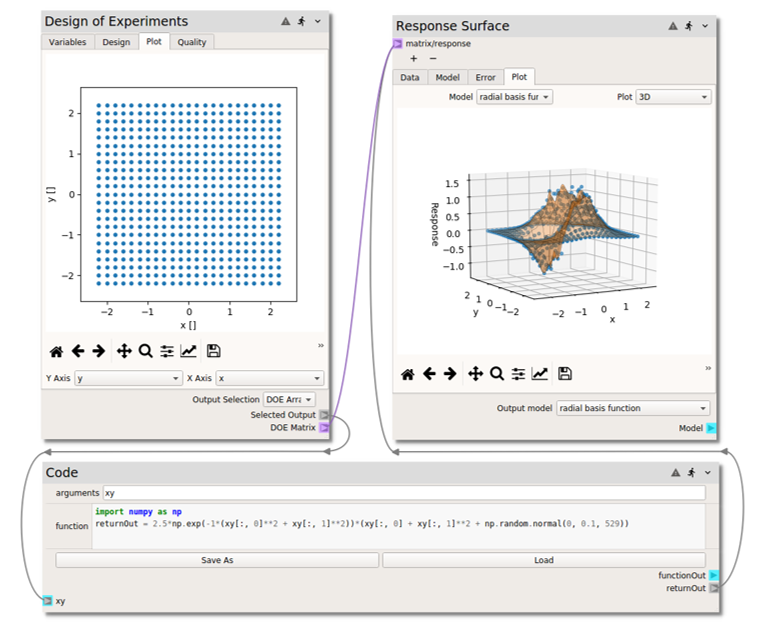Viewport: 768px width, 624px height.
Task: Switch to the Quality tab
Action: [191, 42]
